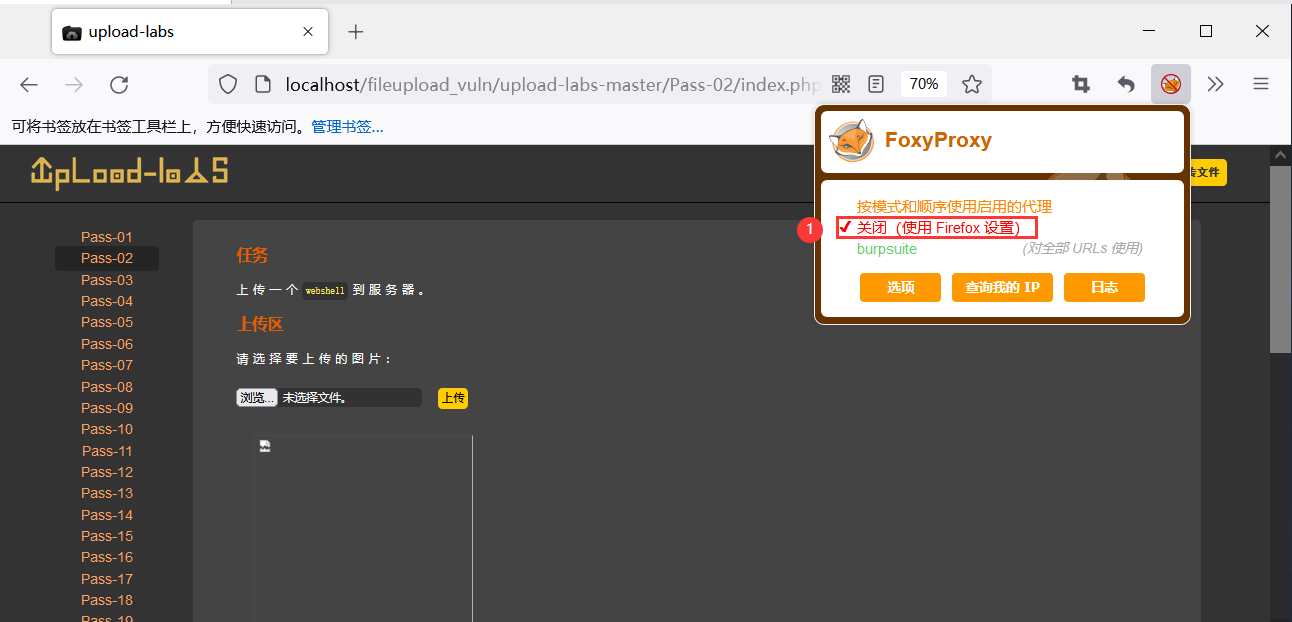Select 按模式和顺序使用启用的代理 option
The image size is (1292, 622).
tap(954, 206)
